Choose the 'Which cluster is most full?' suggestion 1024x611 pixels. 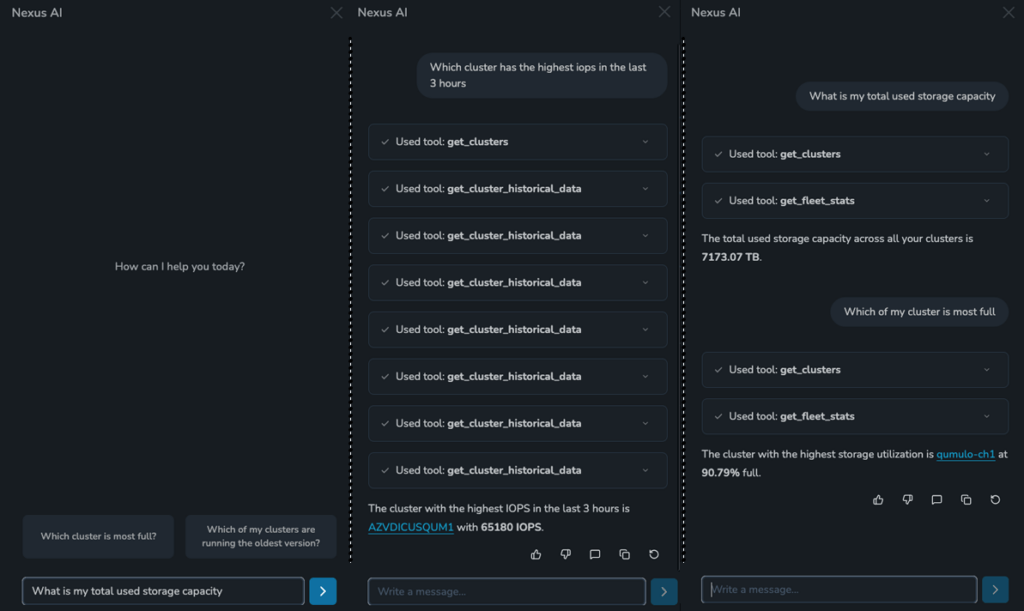tap(98, 536)
